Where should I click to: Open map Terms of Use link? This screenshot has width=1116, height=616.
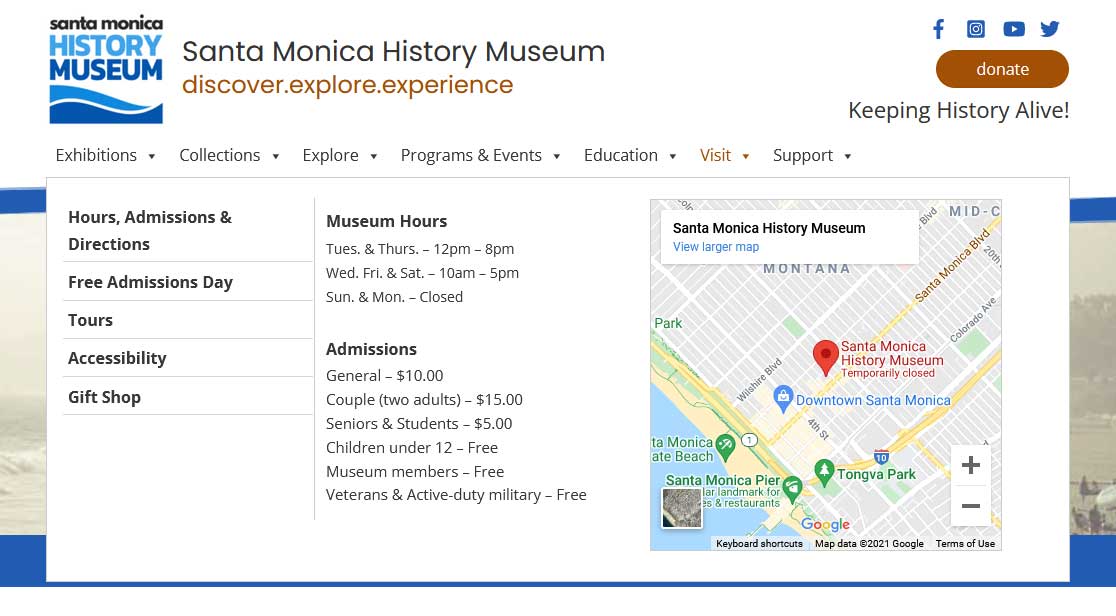click(965, 544)
